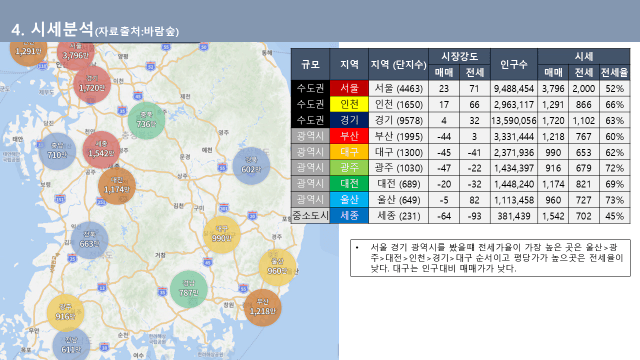Click the blue 602만 Gyeongbuk bubble
Viewport: 640px width, 360px height.
251,166
